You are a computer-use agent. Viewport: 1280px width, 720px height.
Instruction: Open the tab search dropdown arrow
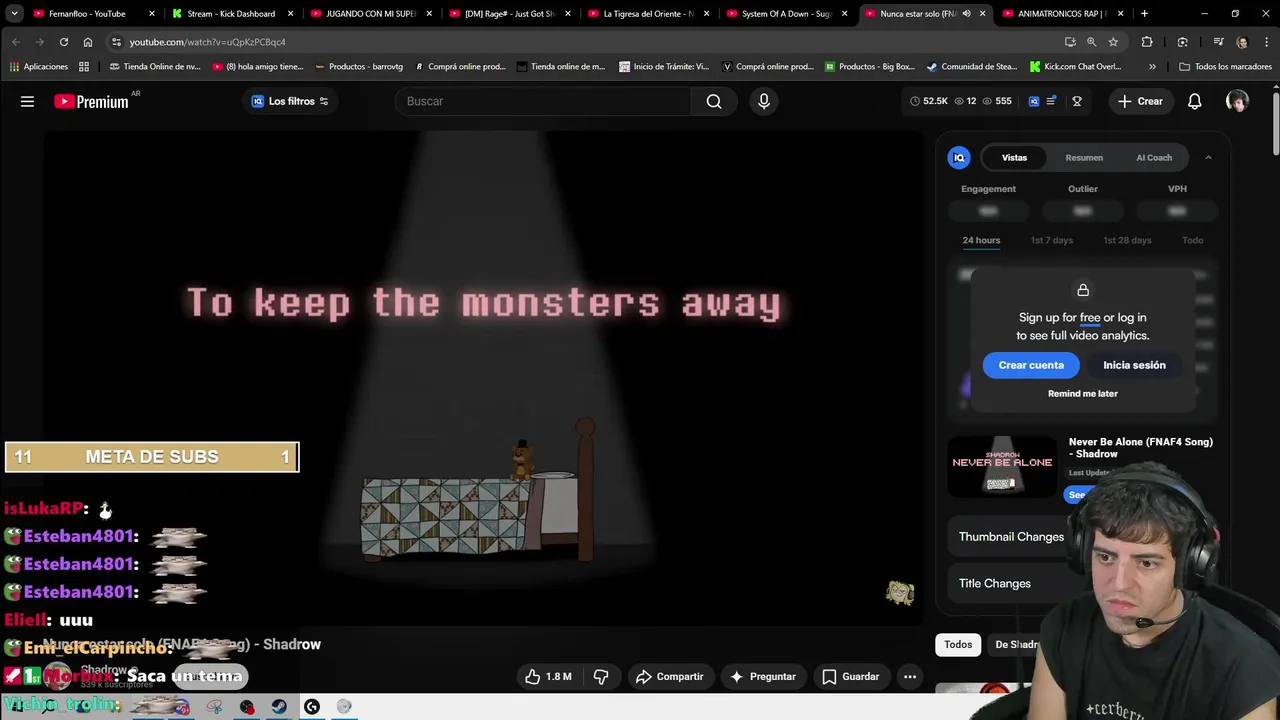14,14
